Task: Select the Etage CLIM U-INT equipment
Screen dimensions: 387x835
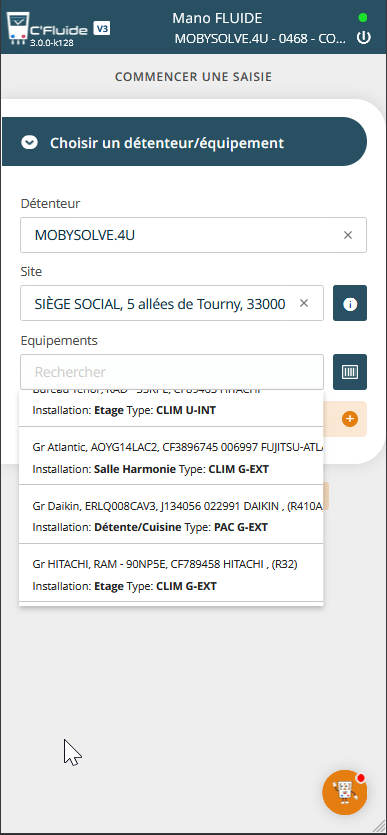Action: [171, 408]
